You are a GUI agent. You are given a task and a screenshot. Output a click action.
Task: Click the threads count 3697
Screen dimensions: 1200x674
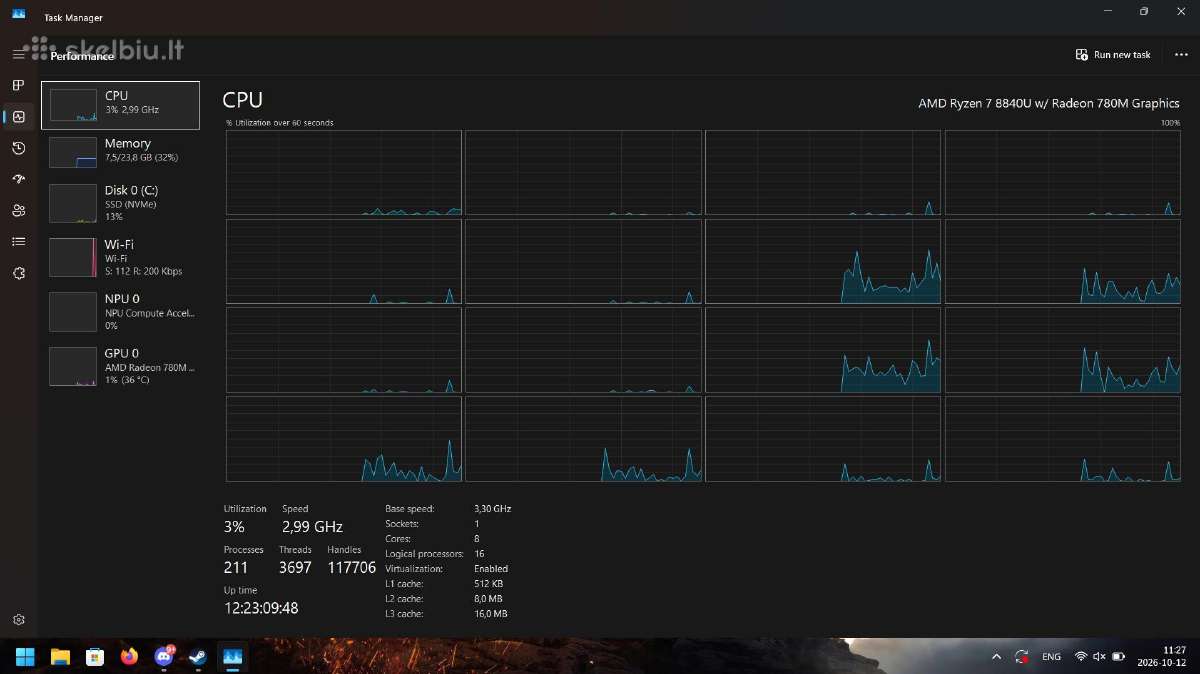point(295,568)
